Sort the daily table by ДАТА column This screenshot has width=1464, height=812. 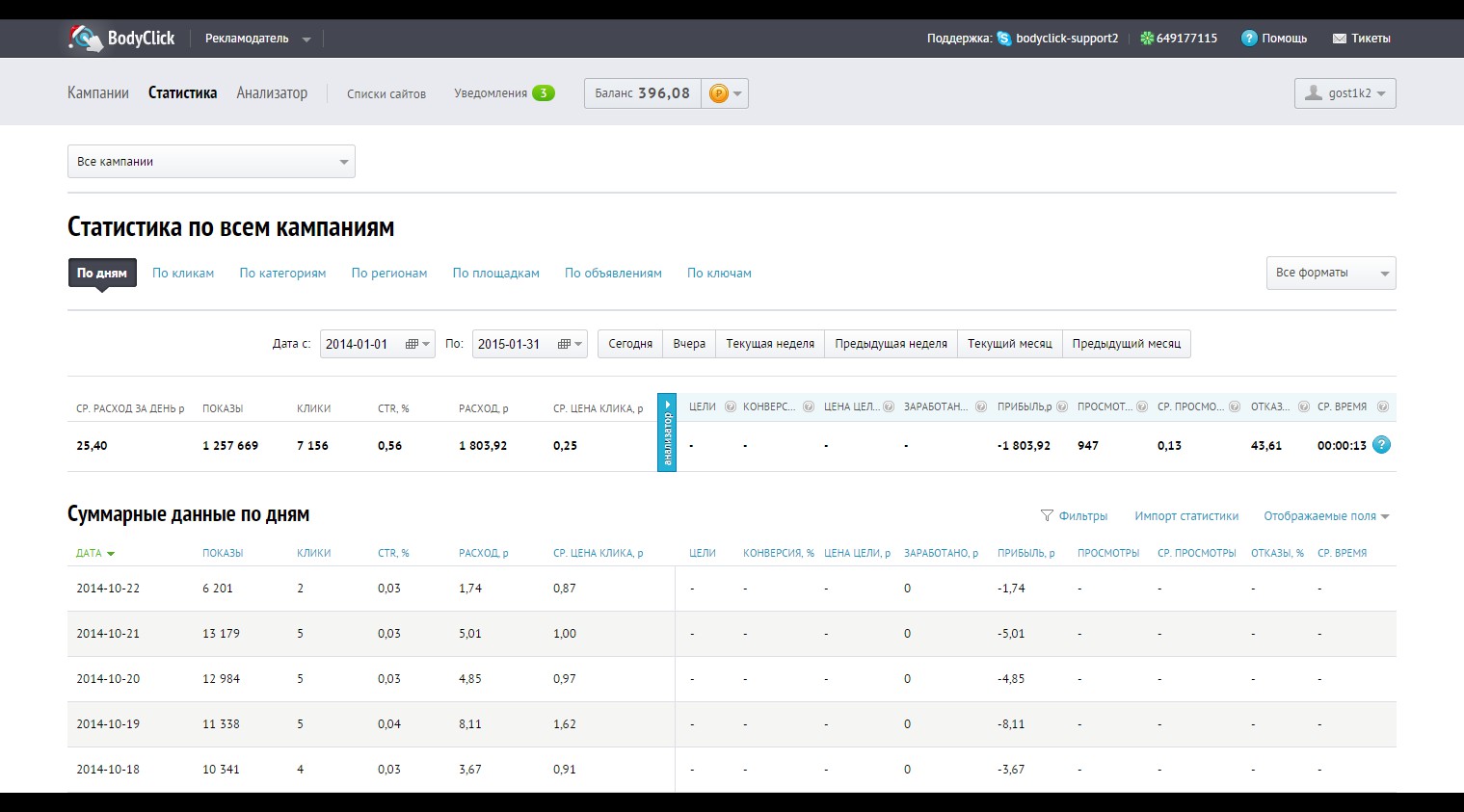coord(95,553)
